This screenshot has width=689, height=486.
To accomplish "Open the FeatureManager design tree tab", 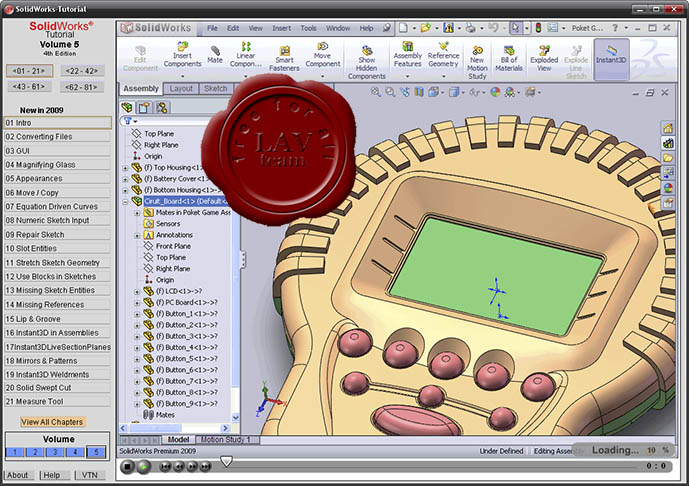I will [127, 107].
